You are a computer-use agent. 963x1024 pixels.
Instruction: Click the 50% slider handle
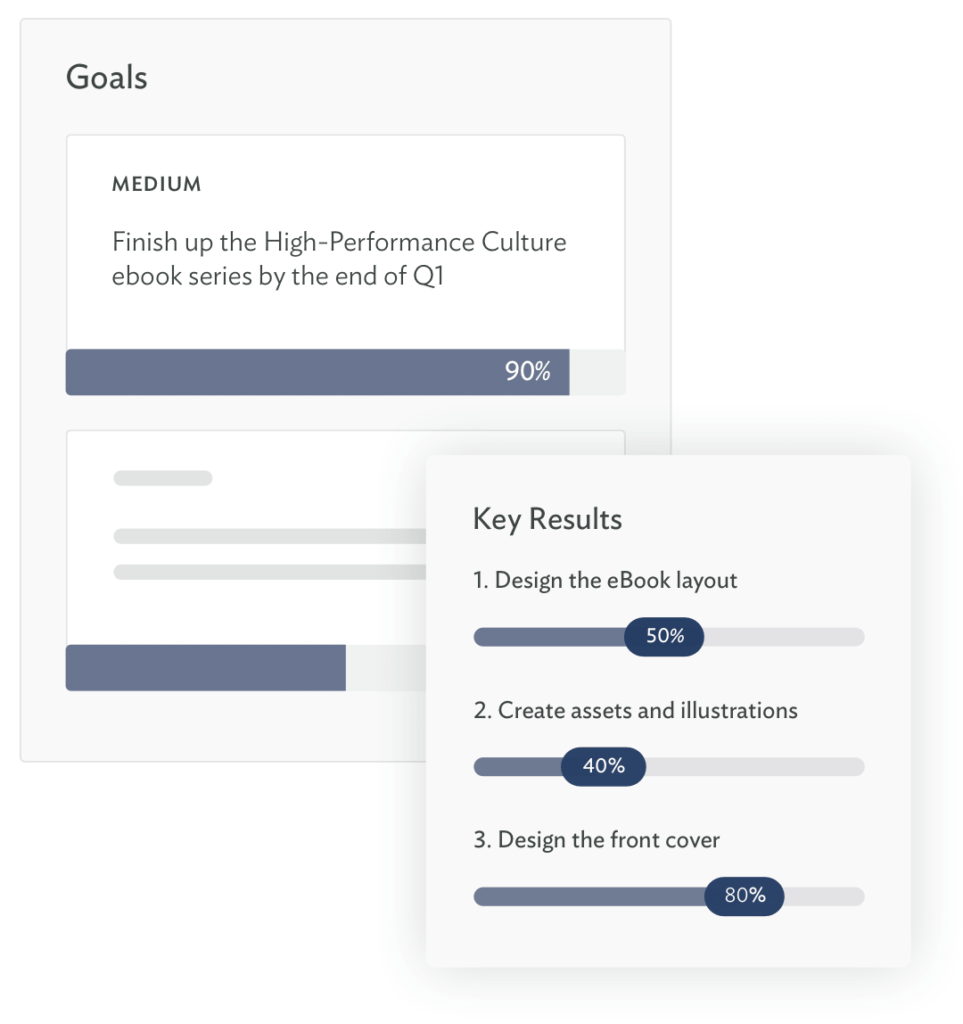click(x=664, y=636)
